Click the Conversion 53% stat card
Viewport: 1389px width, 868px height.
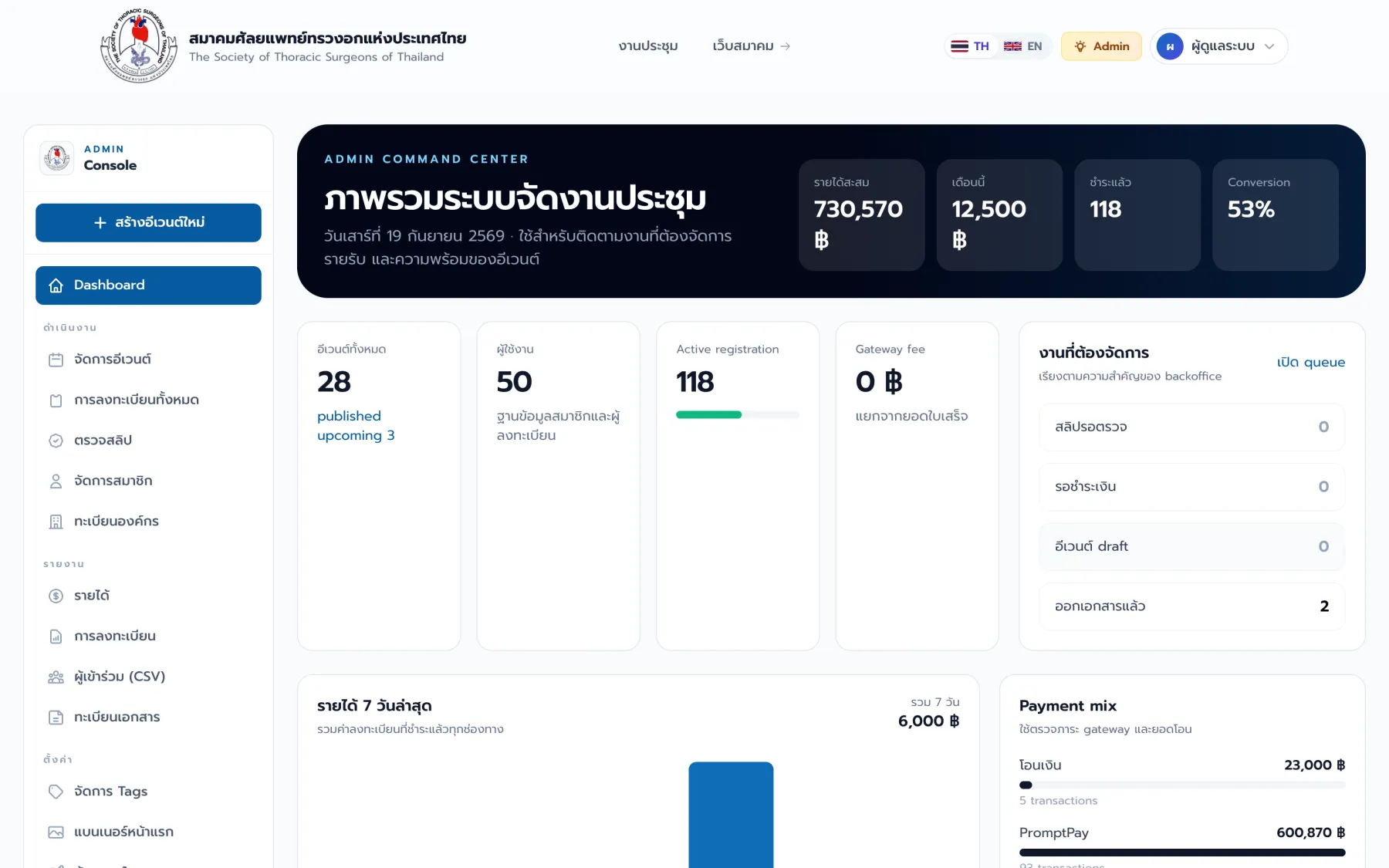(x=1276, y=215)
